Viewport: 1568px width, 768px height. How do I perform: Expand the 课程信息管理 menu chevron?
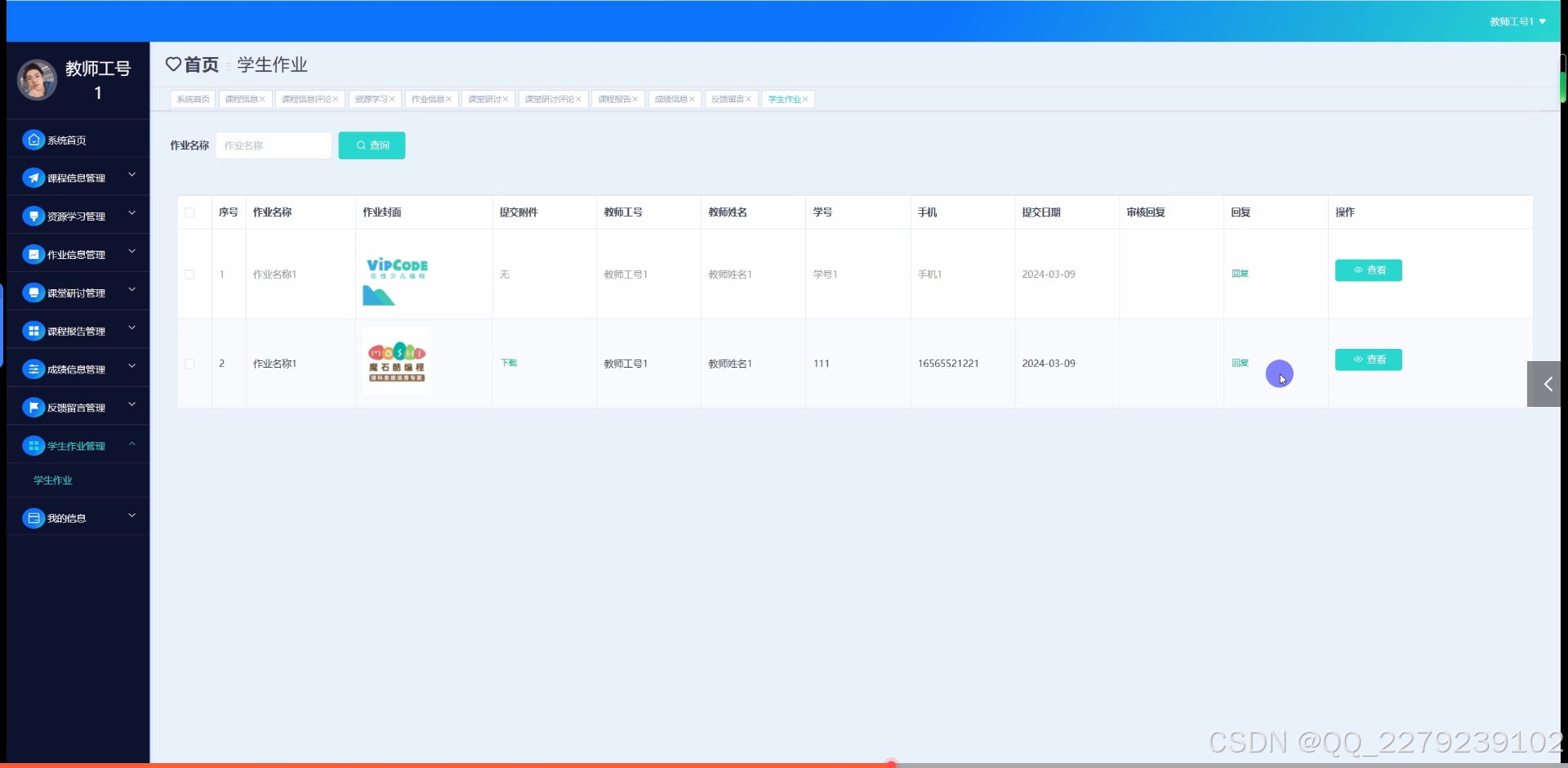coord(131,176)
